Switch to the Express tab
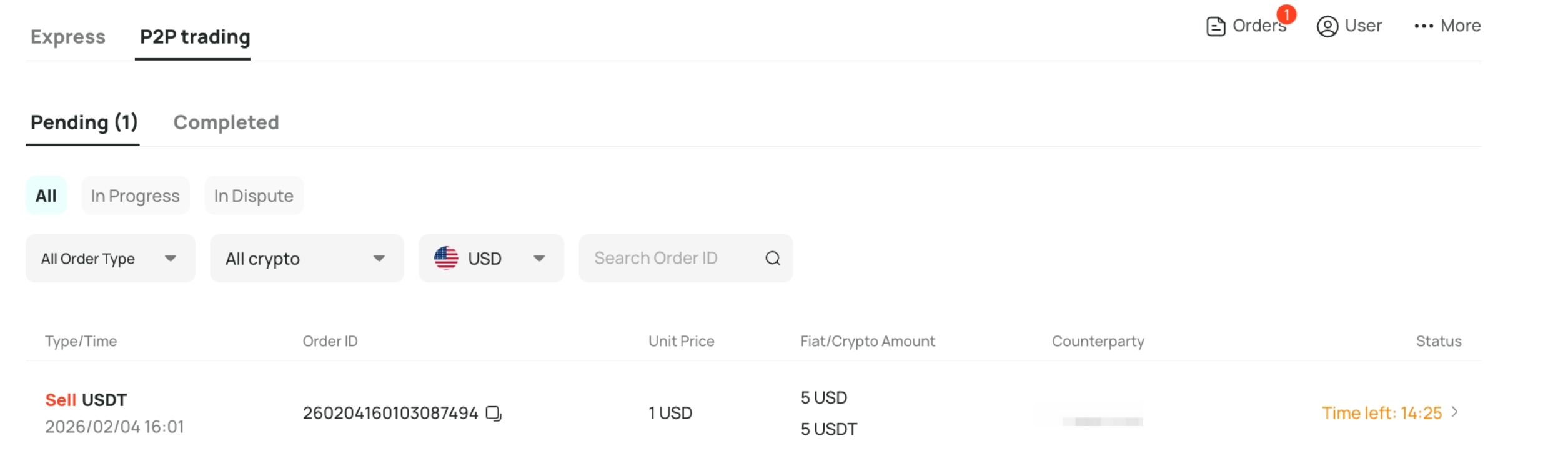 (68, 37)
